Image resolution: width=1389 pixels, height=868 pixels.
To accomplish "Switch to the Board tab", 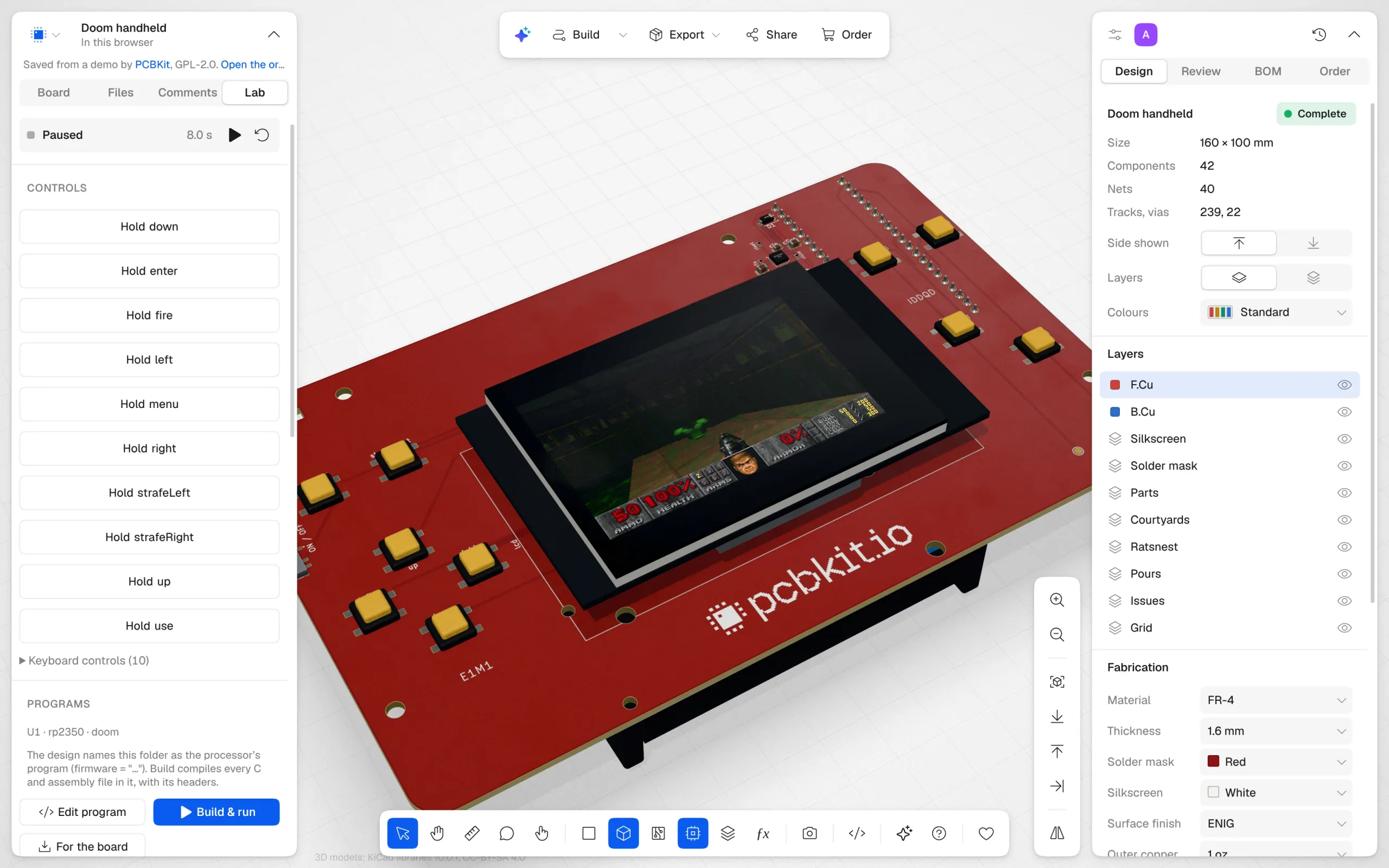I will click(x=53, y=92).
